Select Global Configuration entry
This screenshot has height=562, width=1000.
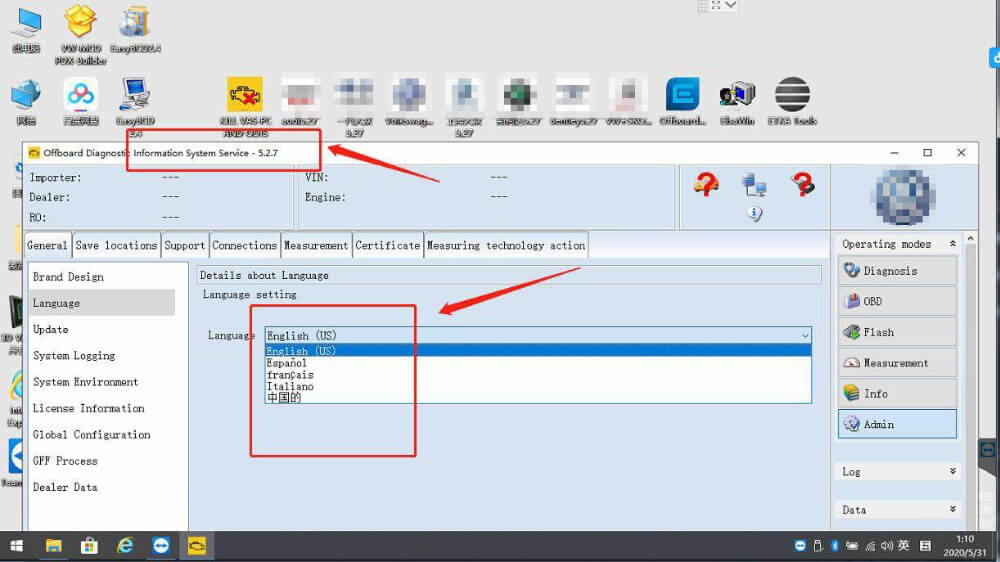102,434
